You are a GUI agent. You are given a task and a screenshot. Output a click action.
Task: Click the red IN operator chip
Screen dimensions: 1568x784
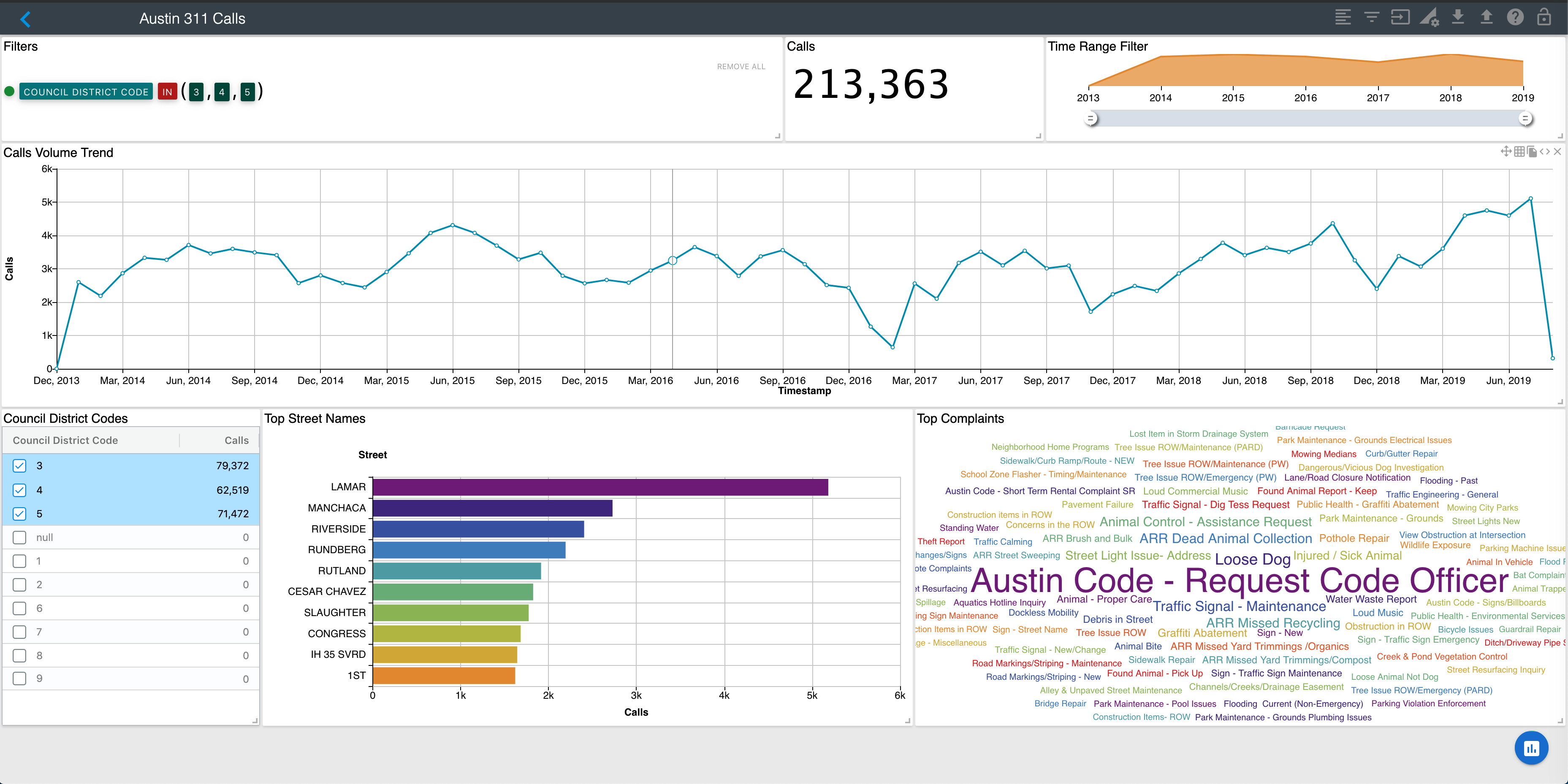[167, 92]
